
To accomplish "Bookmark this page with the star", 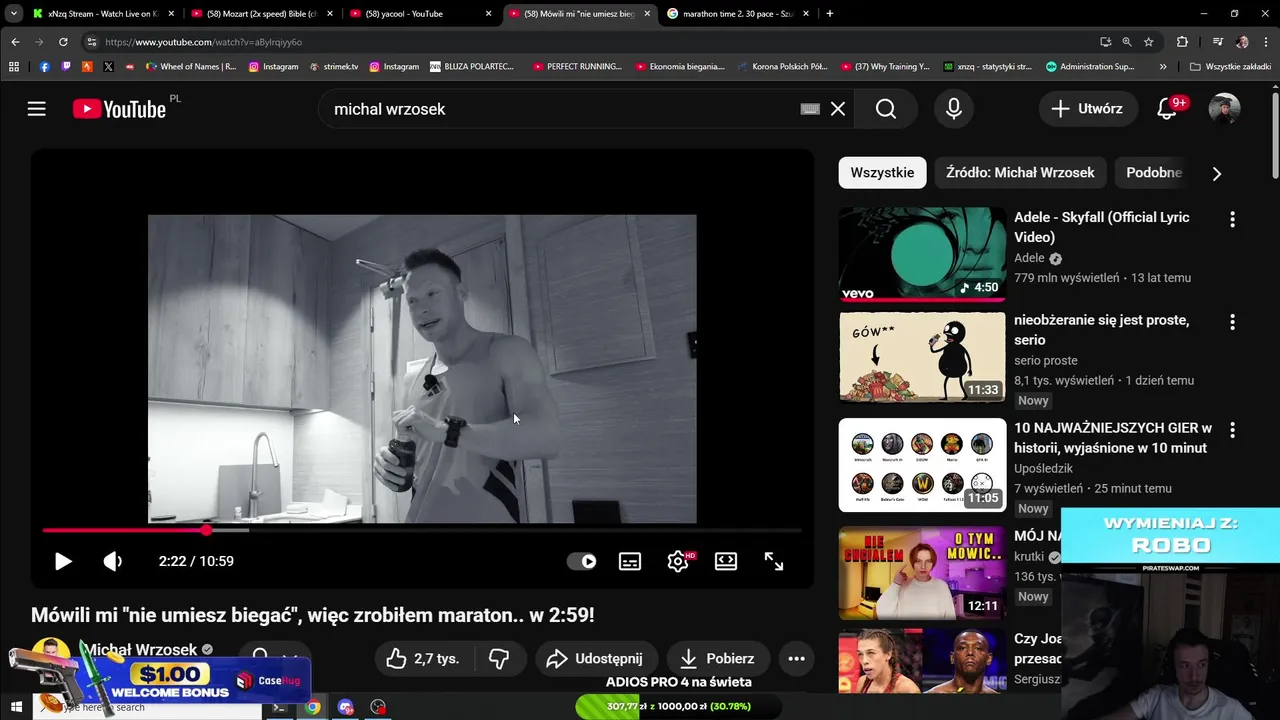I will pyautogui.click(x=1149, y=42).
